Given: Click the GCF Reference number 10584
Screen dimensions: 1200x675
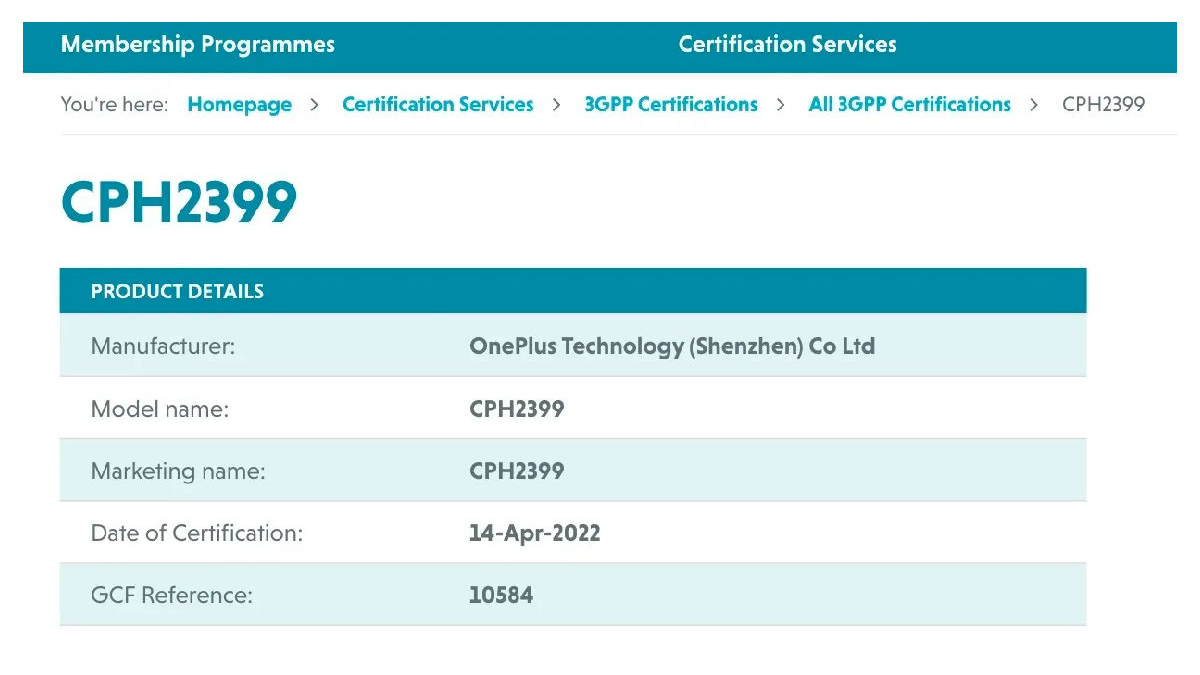Looking at the screenshot, I should point(500,596).
